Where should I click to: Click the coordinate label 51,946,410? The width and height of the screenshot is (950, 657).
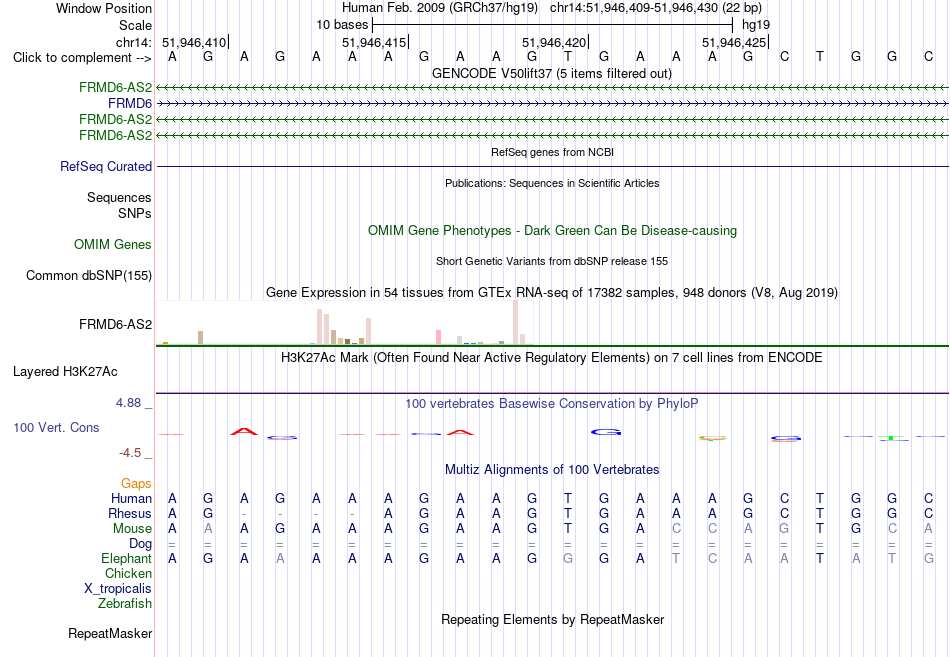click(194, 42)
